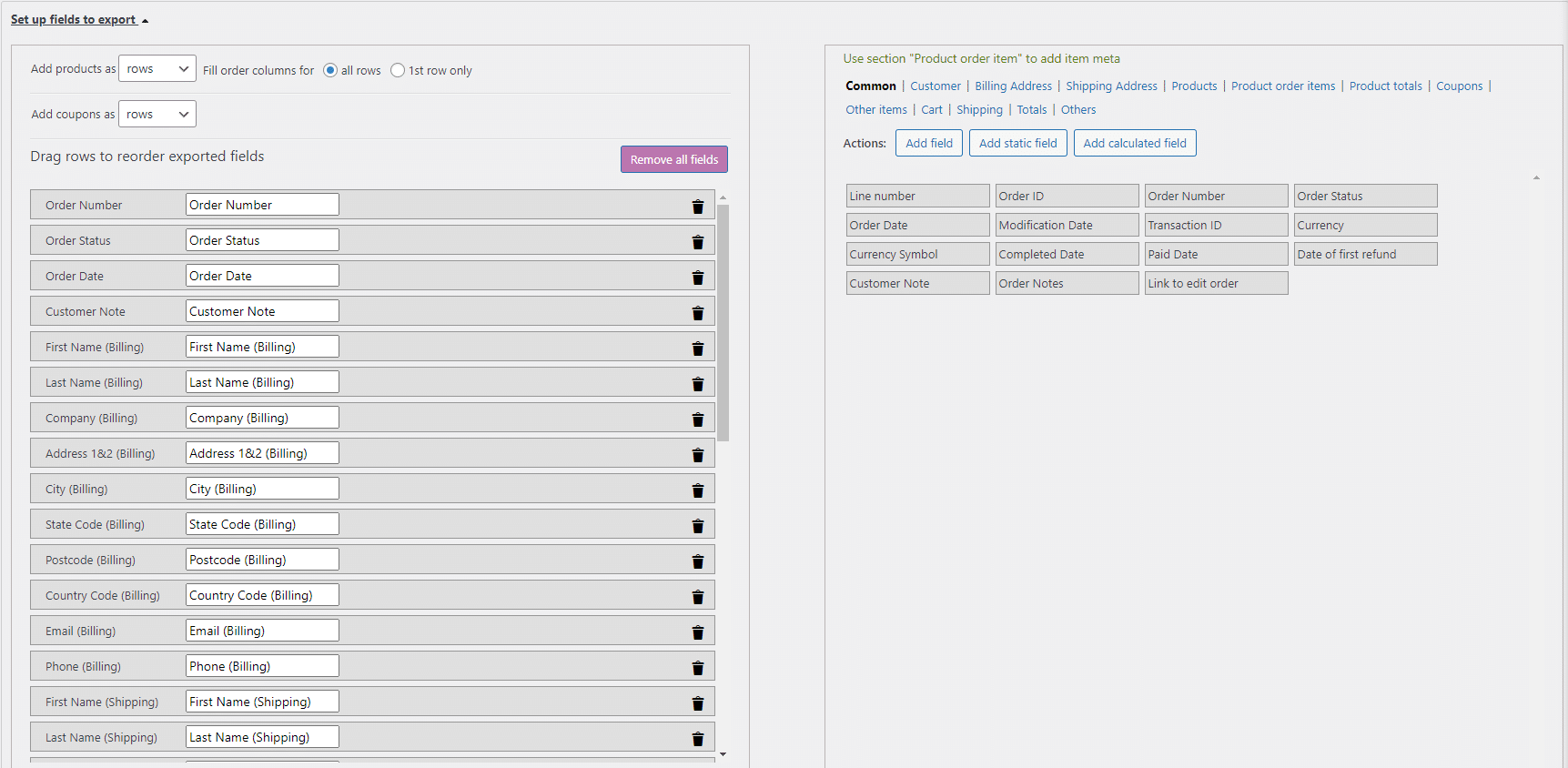Remove the Order Status row via trash icon
This screenshot has width=1568, height=768.
pyautogui.click(x=697, y=242)
